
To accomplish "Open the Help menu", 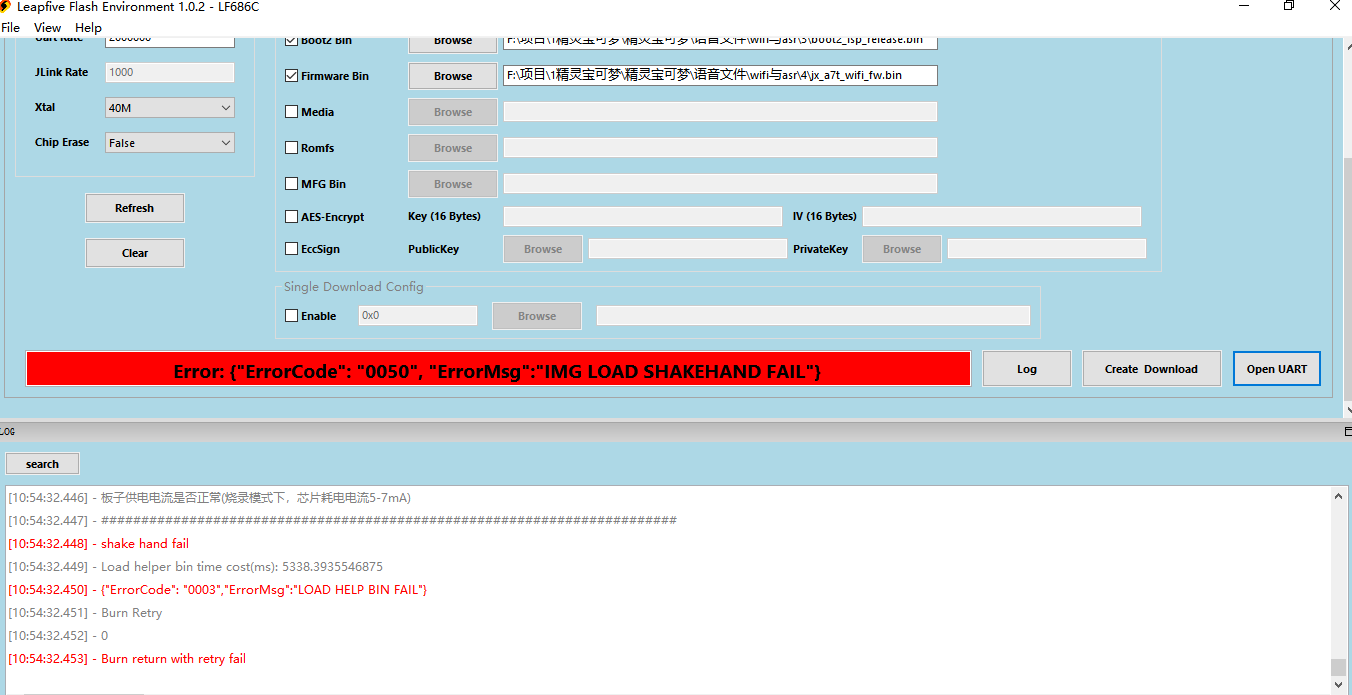I will click(x=88, y=27).
